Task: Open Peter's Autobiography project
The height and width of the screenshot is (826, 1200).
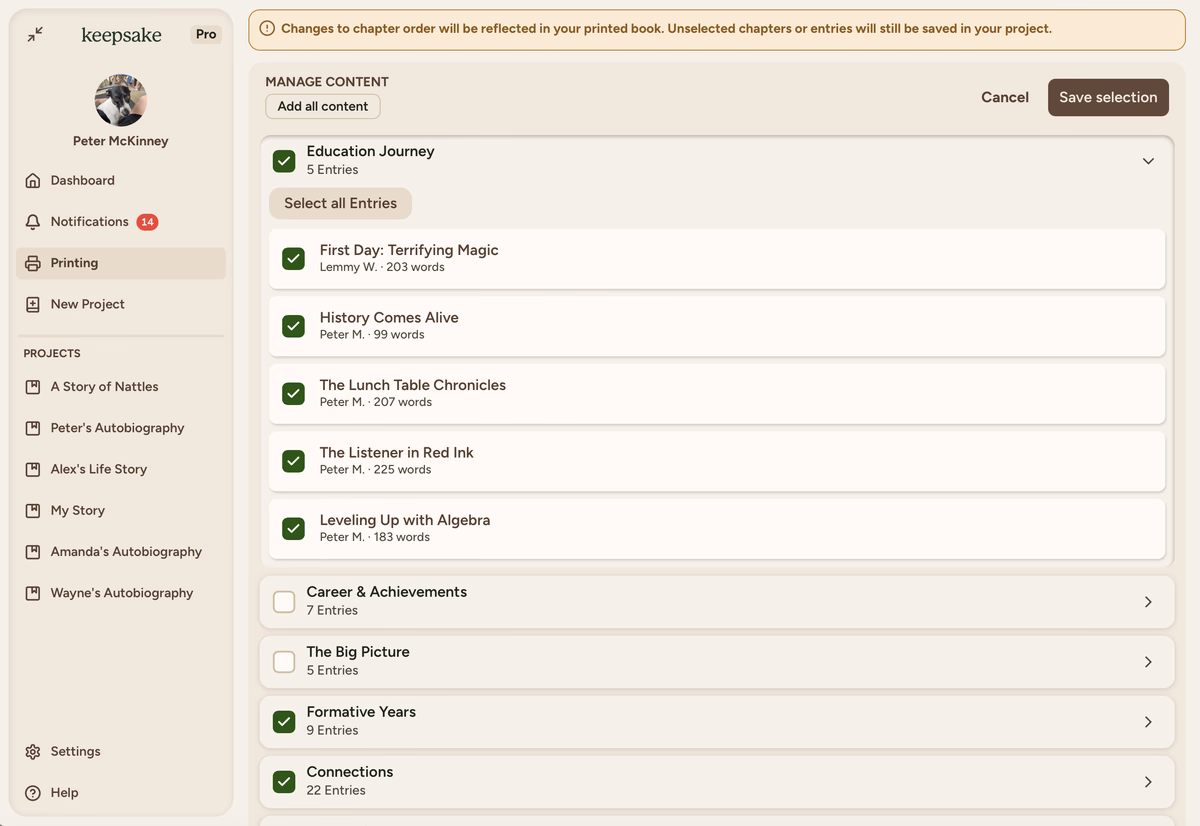Action: tap(117, 428)
